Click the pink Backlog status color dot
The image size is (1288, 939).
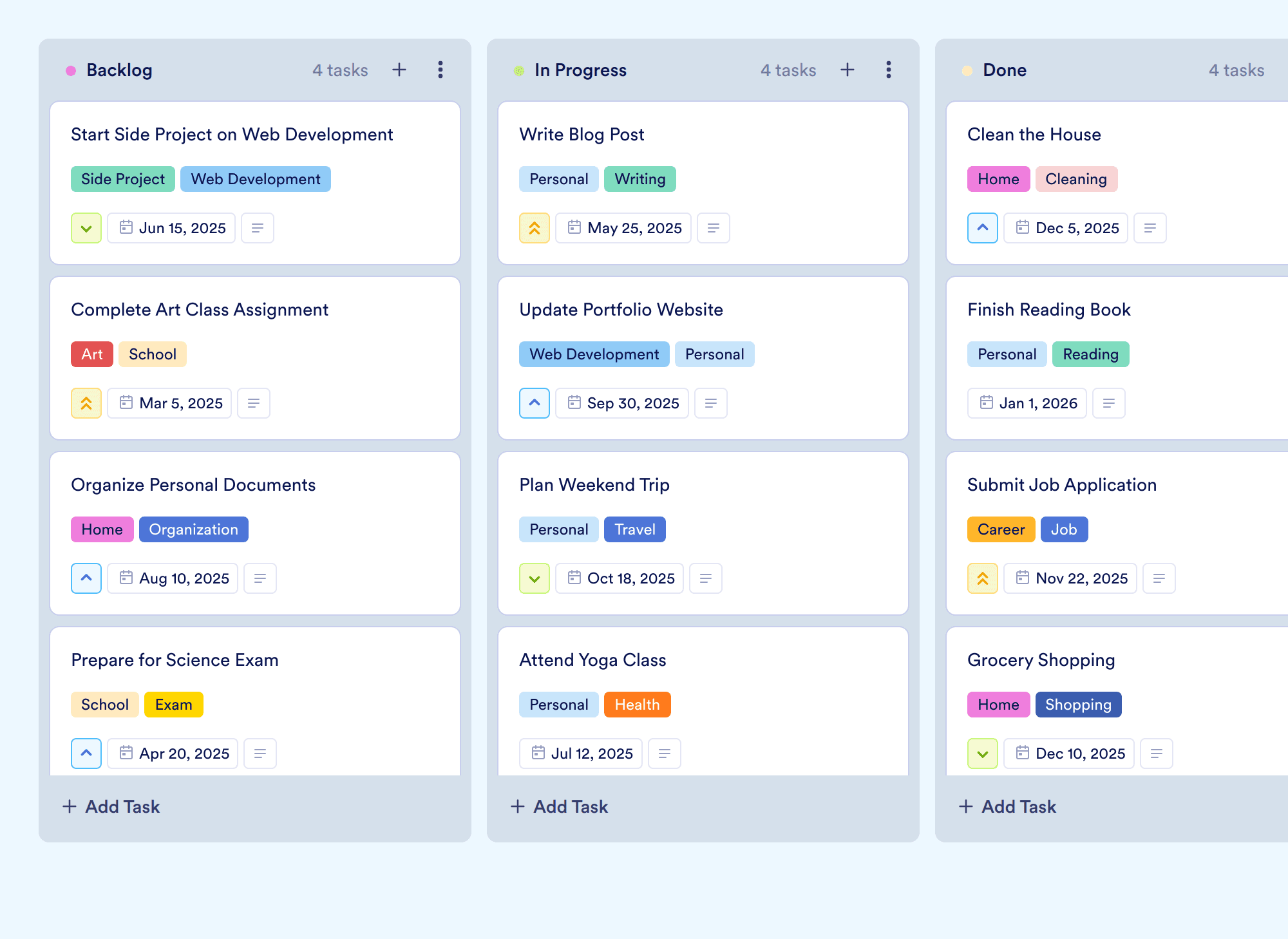click(x=71, y=70)
